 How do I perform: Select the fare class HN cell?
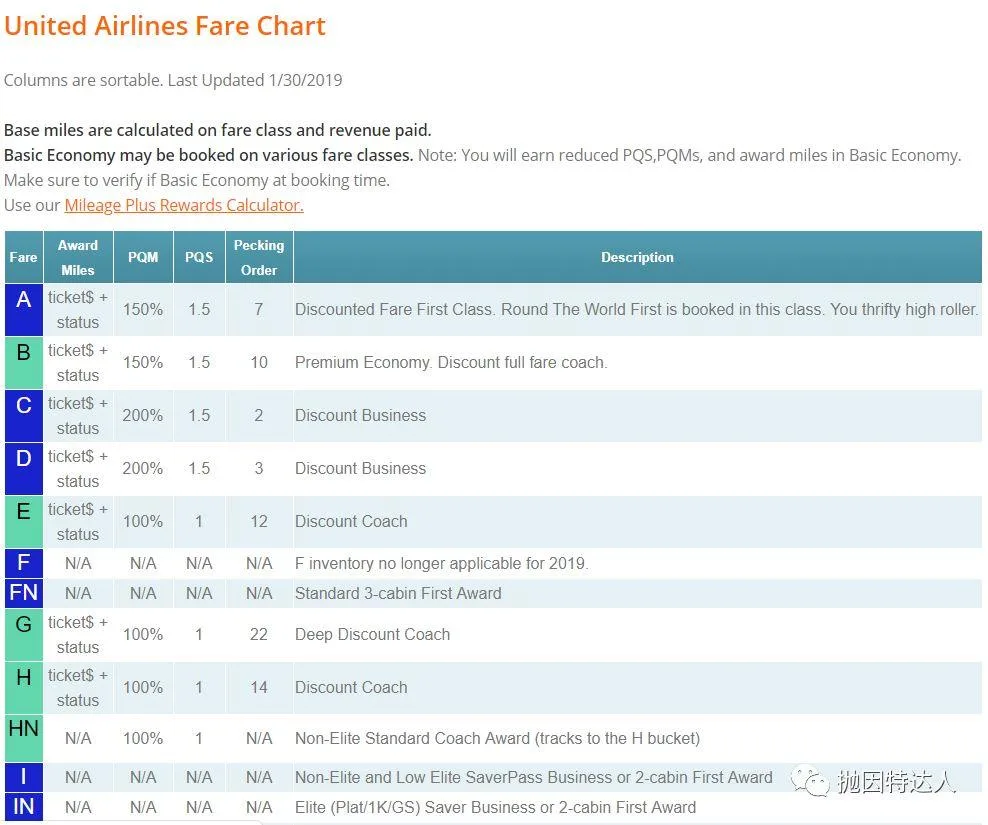pyautogui.click(x=23, y=738)
